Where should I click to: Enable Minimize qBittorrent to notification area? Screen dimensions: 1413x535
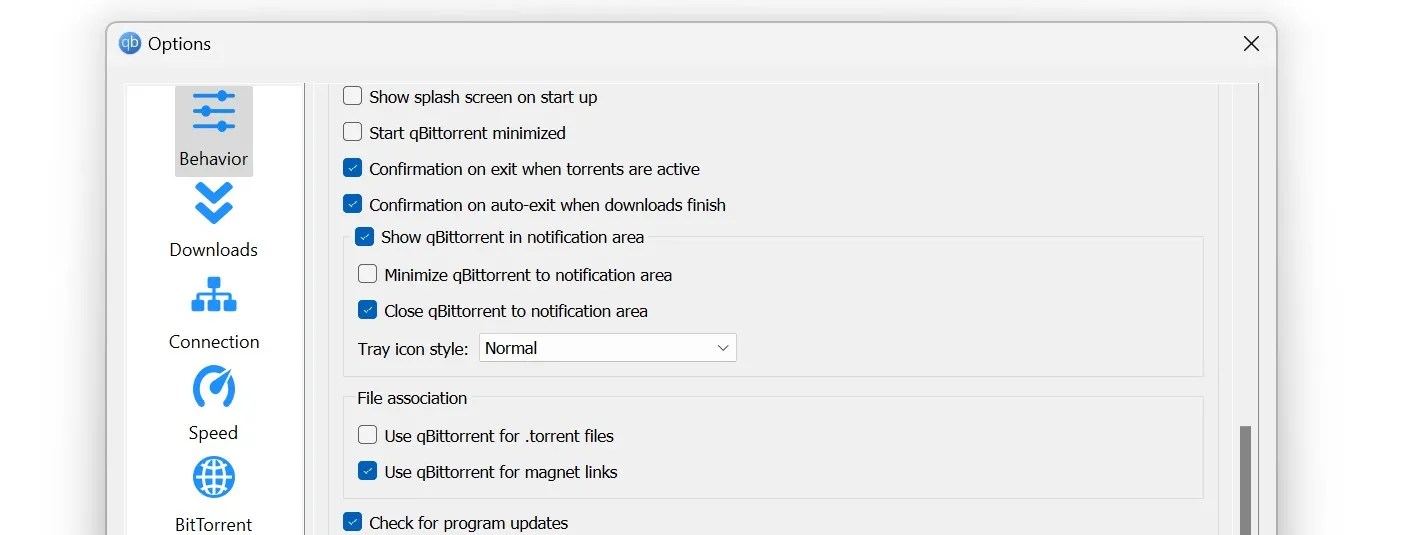pyautogui.click(x=368, y=274)
